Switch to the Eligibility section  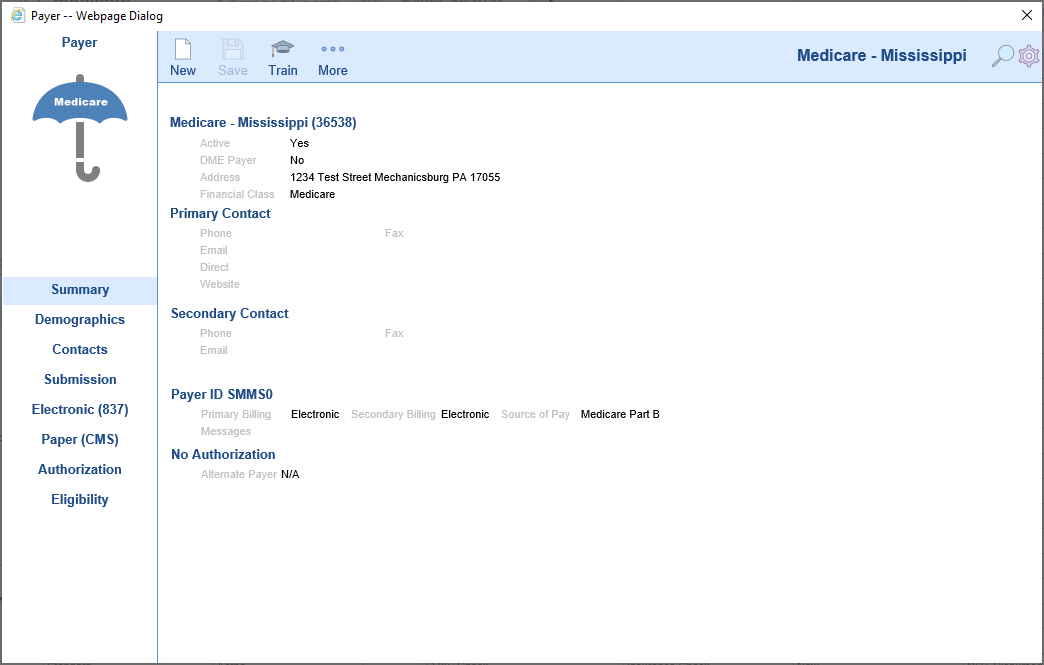[80, 499]
